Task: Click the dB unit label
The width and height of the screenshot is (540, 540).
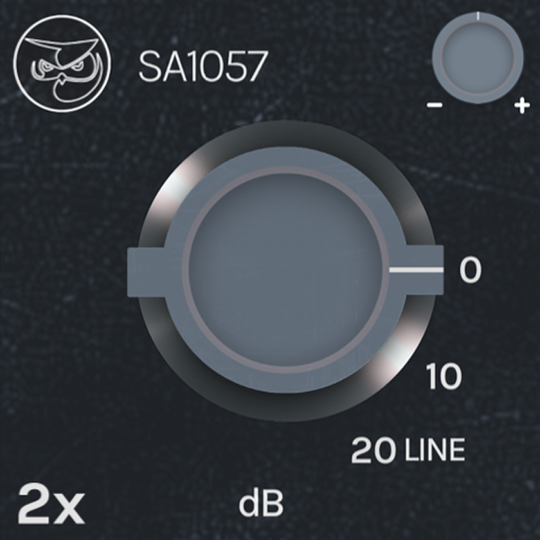Action: pyautogui.click(x=261, y=503)
